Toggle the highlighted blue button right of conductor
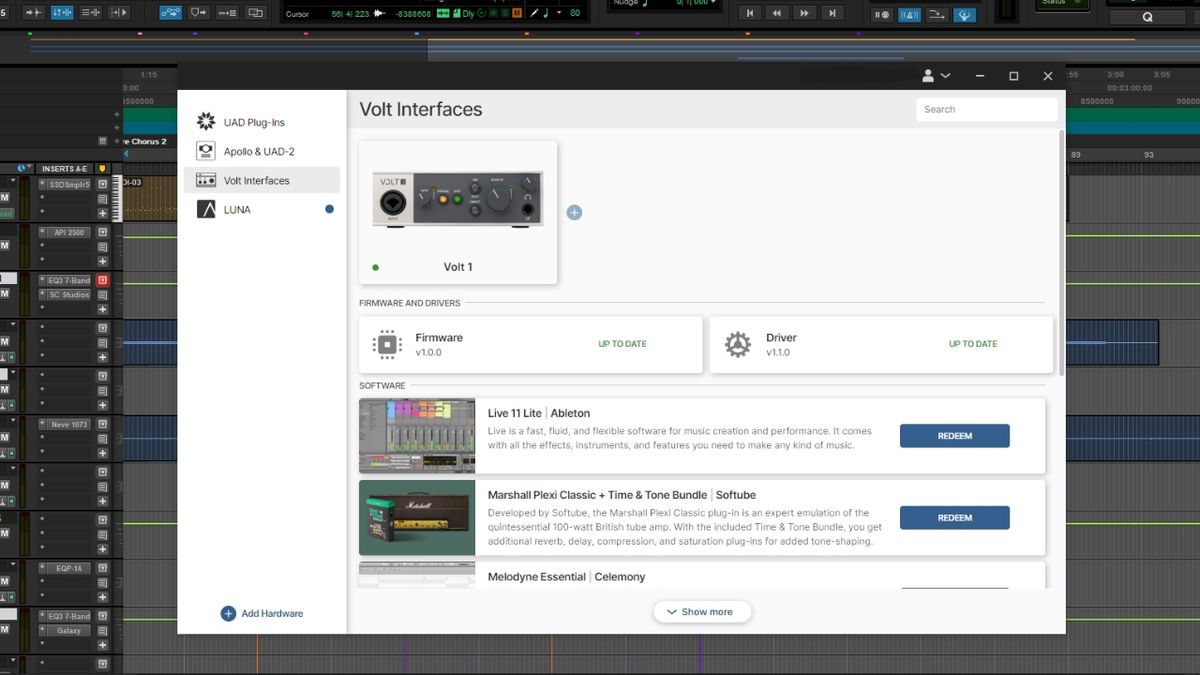Image resolution: width=1200 pixels, height=675 pixels. pyautogui.click(x=965, y=15)
